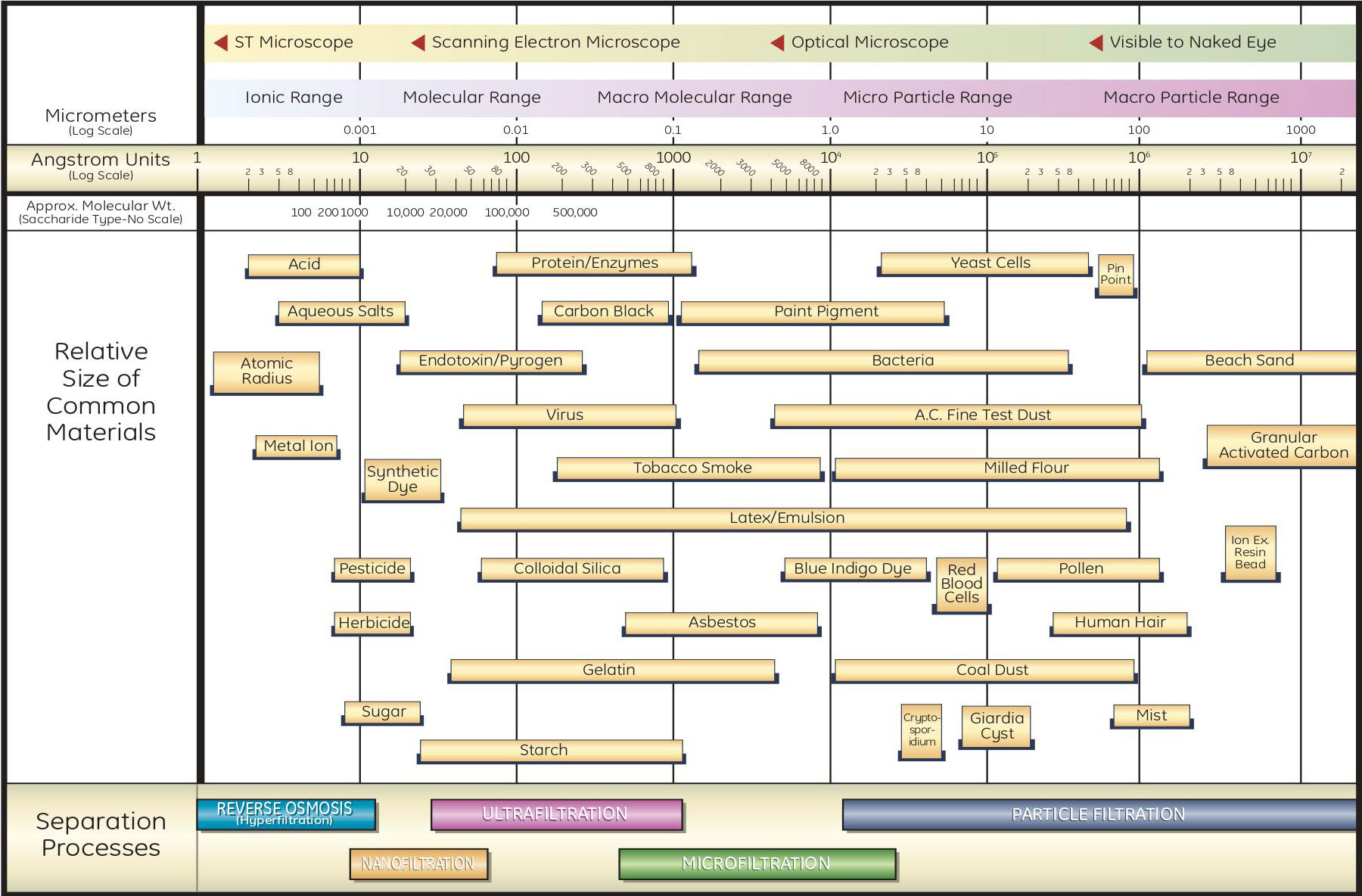Click the red arrow beside ST Microscope
Screen dimensions: 1362x896
[x=221, y=42]
